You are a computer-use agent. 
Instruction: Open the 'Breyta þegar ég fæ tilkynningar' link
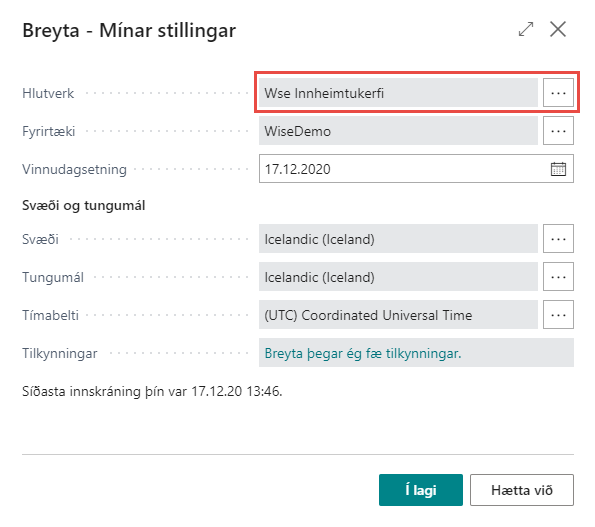click(x=363, y=353)
